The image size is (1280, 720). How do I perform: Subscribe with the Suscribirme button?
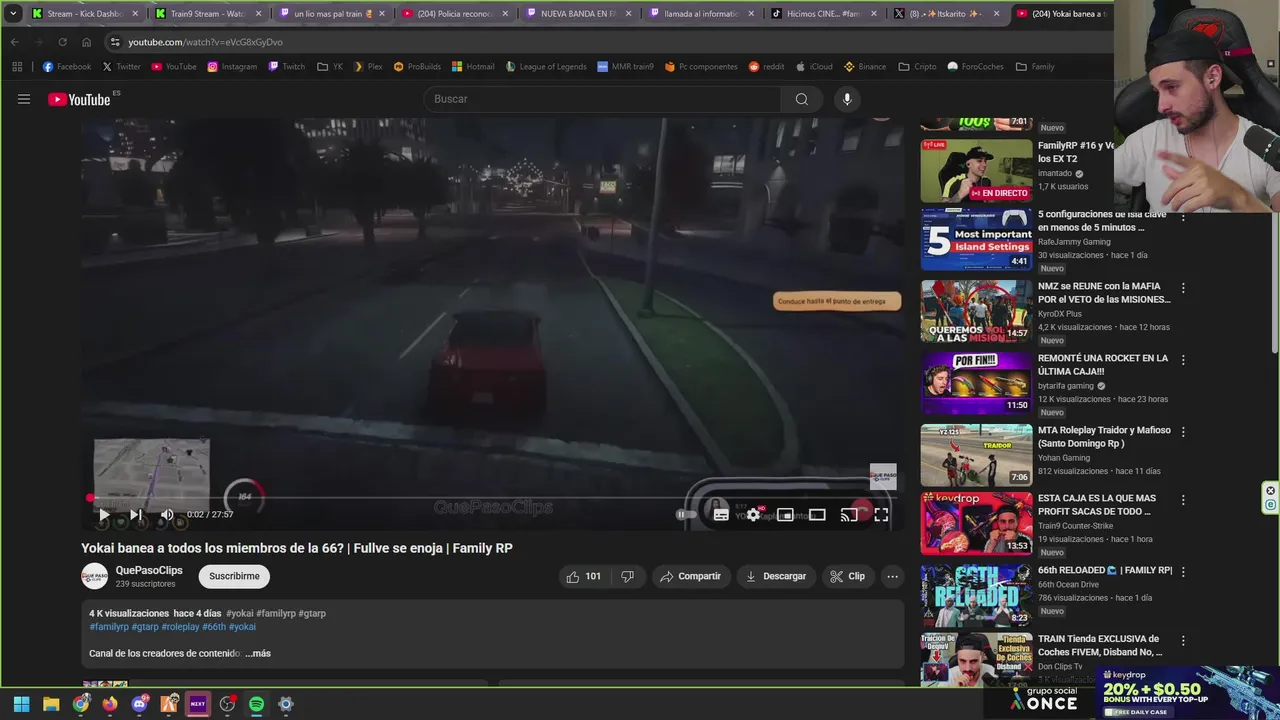(x=234, y=576)
